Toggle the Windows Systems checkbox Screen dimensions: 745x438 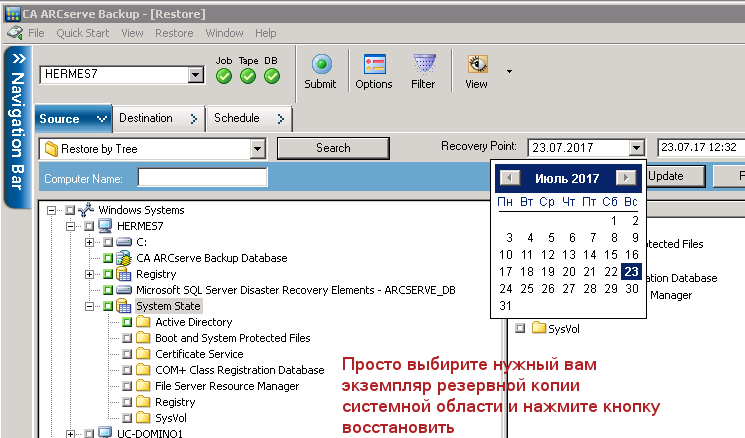click(70, 210)
